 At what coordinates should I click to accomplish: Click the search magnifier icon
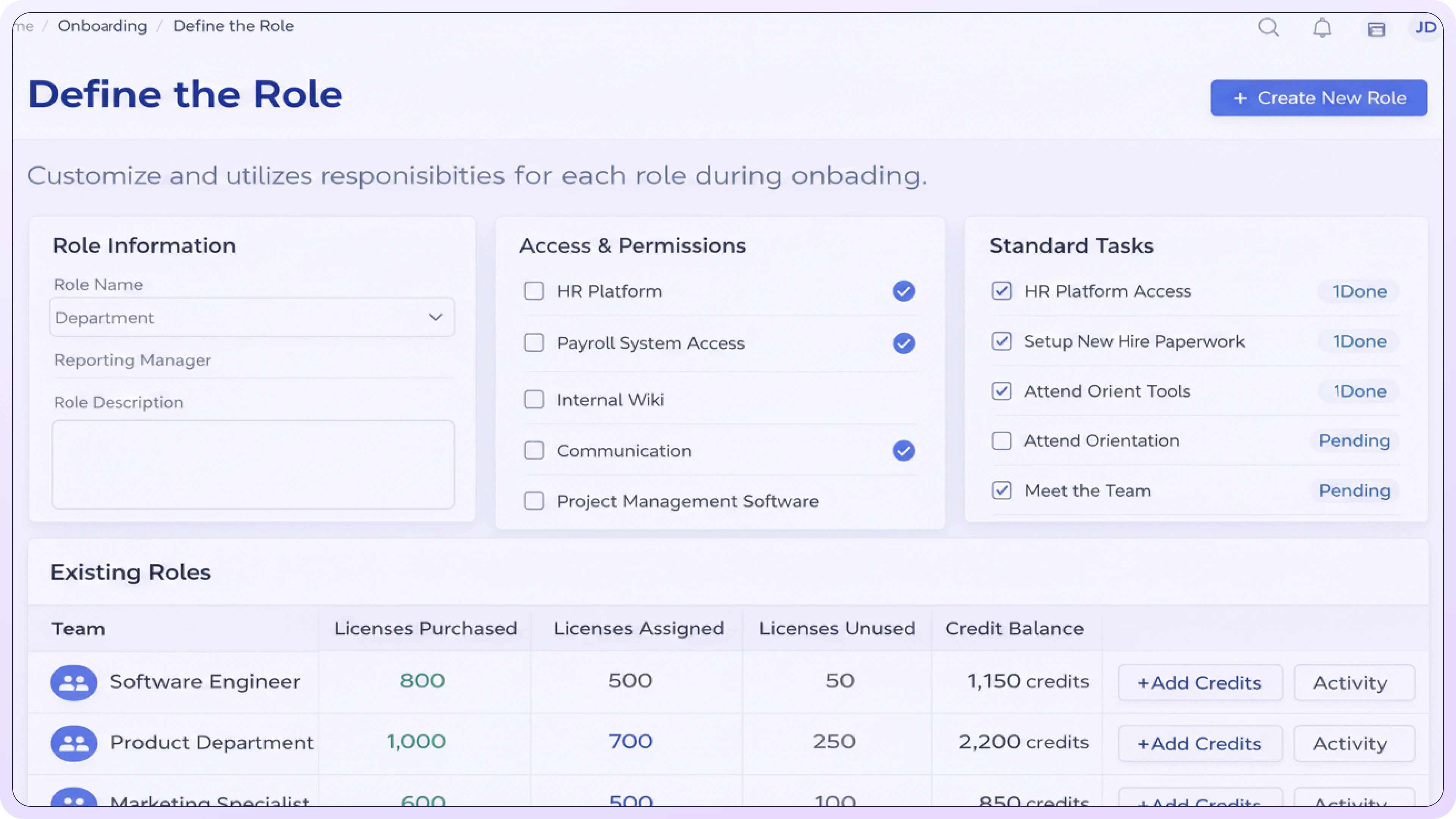click(x=1268, y=27)
